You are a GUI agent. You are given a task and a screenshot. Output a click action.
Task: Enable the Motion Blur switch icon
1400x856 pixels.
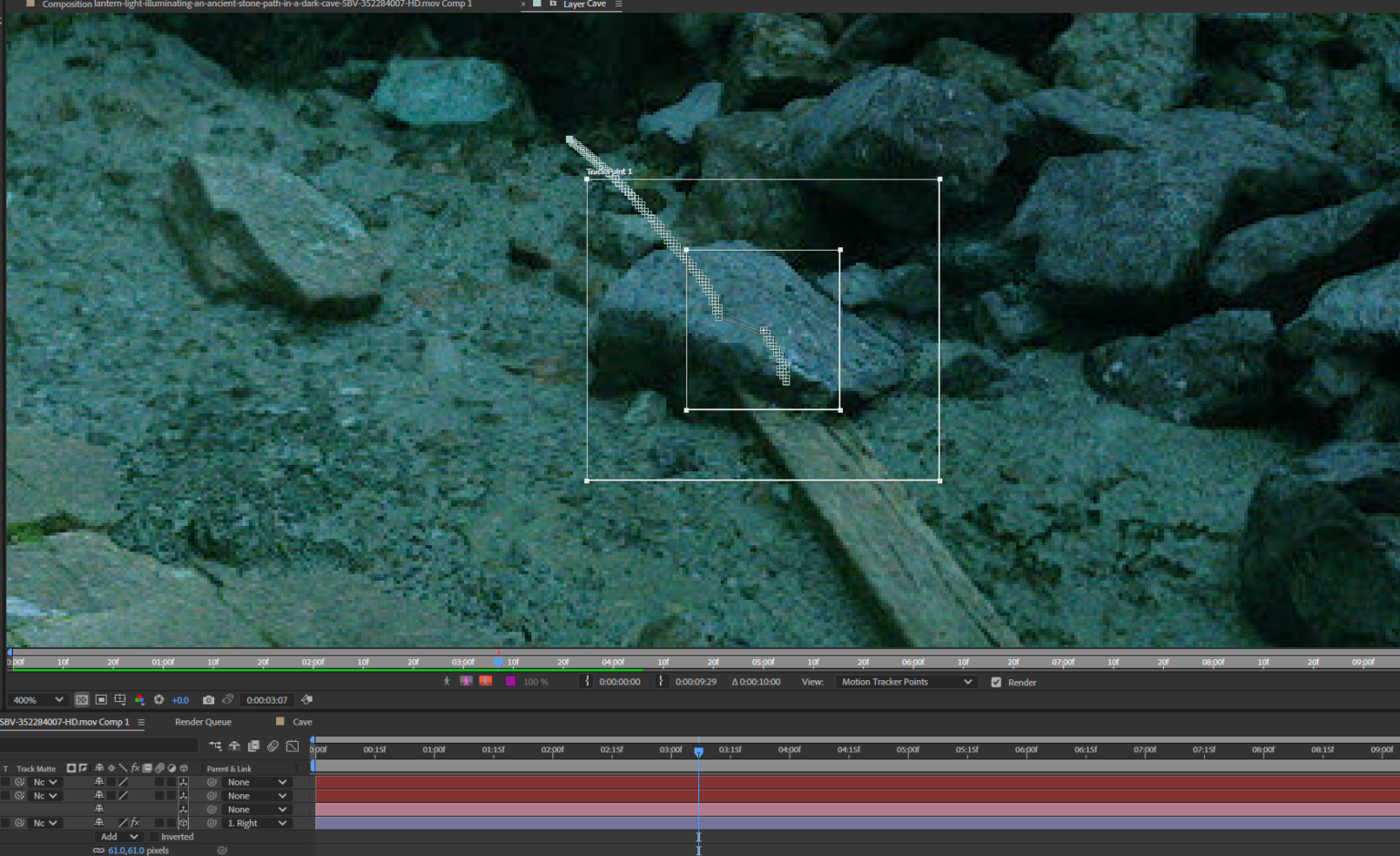click(x=273, y=747)
